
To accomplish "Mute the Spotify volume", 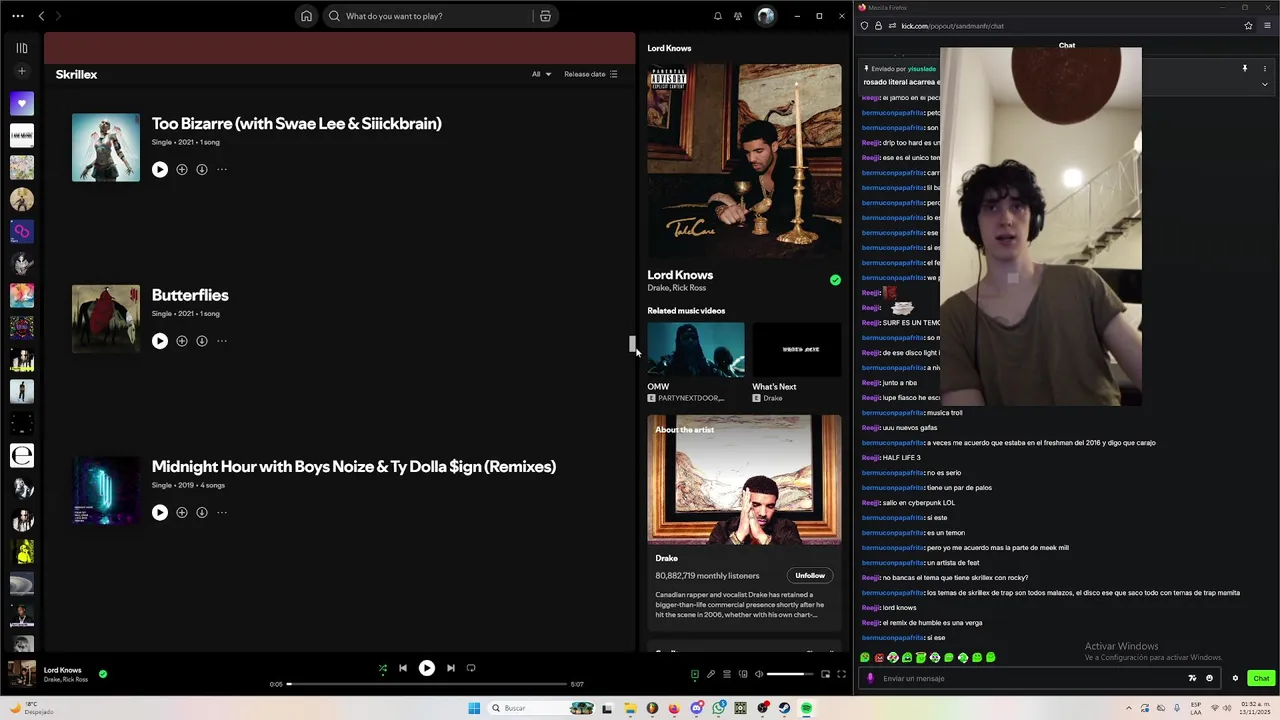I will coord(759,674).
